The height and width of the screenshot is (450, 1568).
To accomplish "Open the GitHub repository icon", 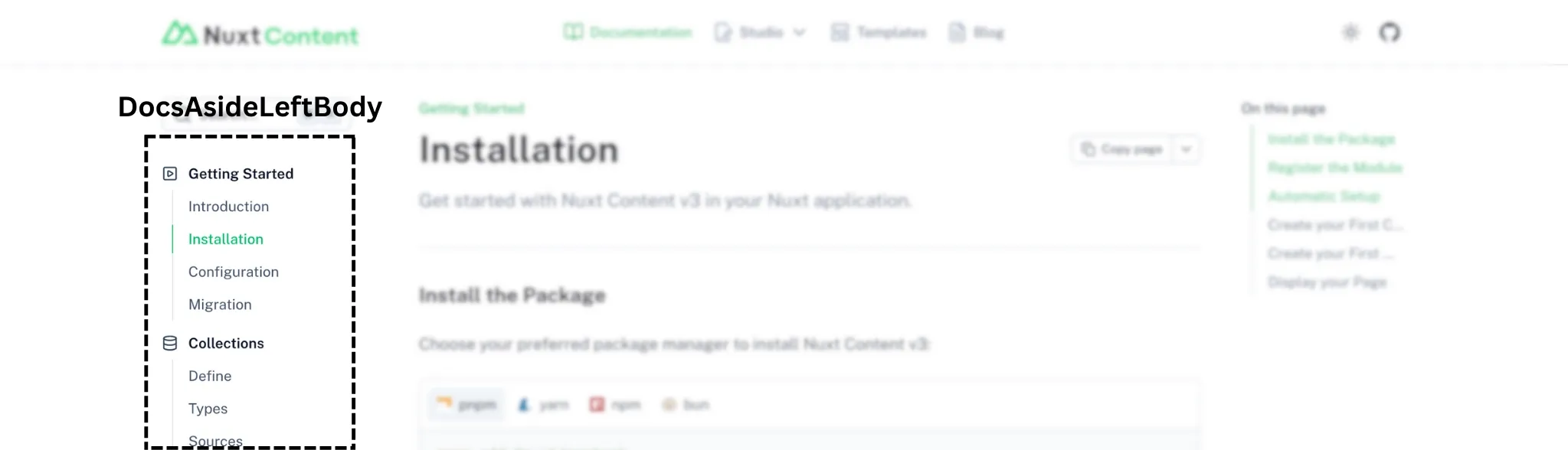I will tap(1390, 32).
